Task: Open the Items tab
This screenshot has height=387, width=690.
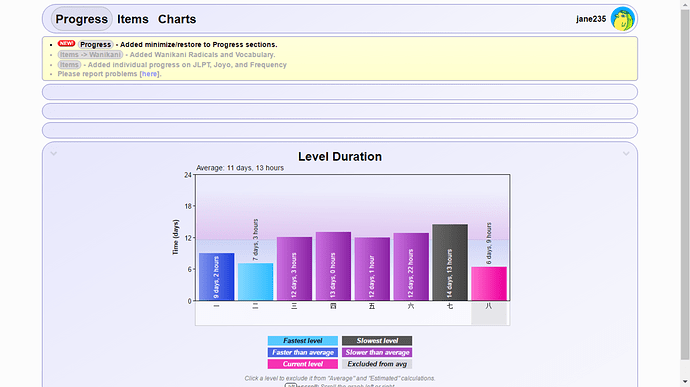Action: 133,19
